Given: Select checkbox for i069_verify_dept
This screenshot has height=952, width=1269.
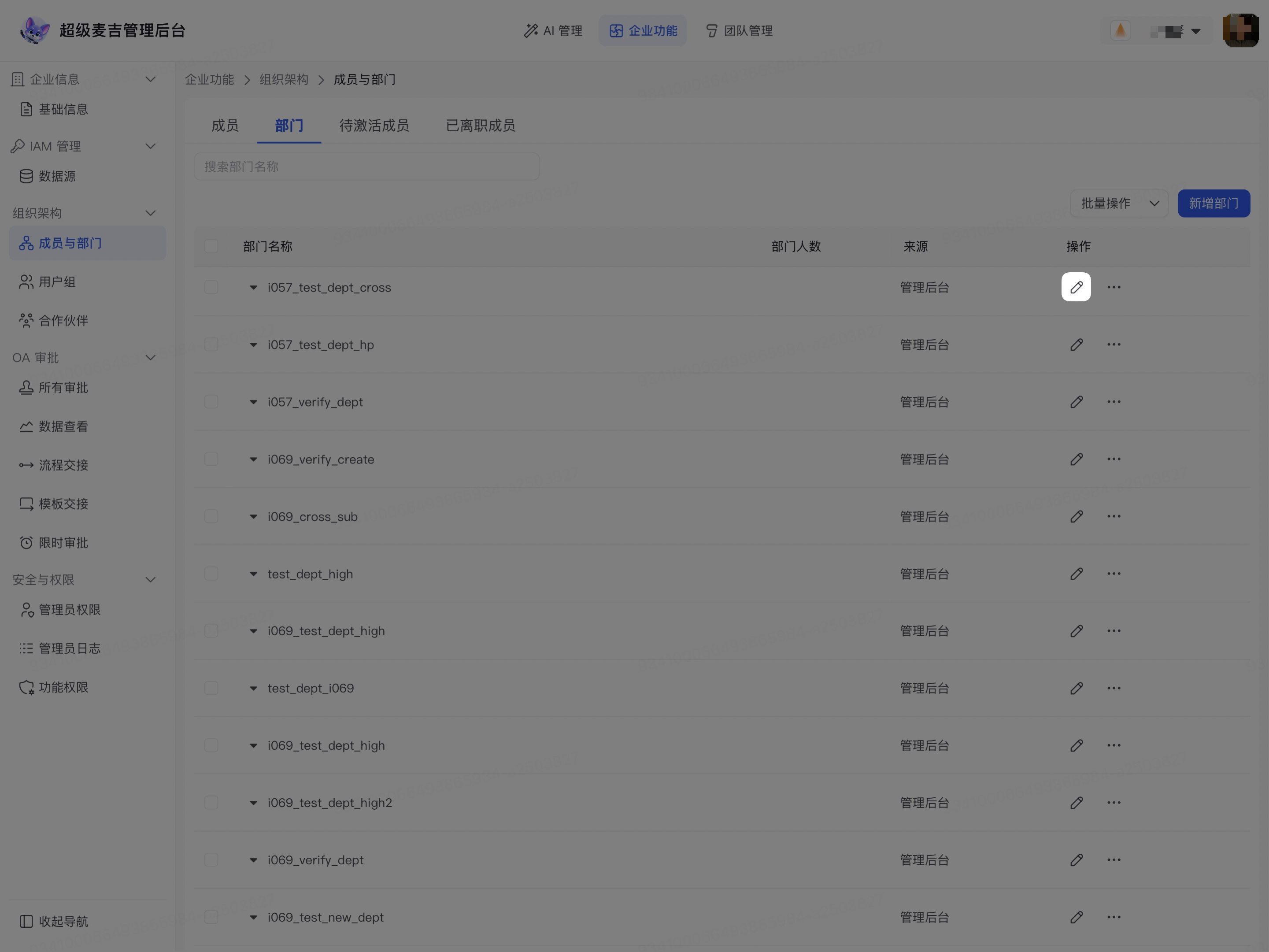Looking at the screenshot, I should tap(211, 859).
